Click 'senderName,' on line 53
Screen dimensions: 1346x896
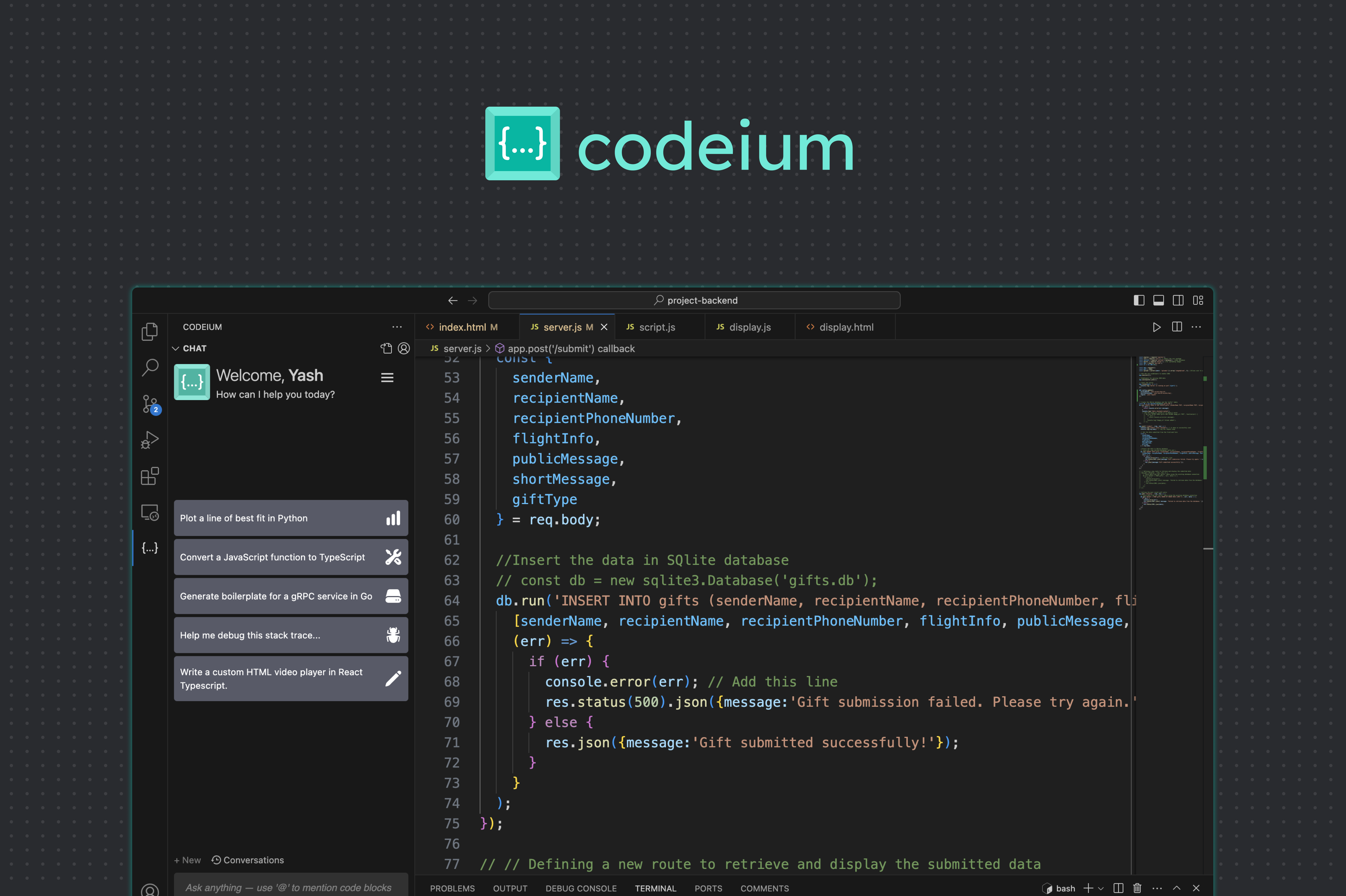click(556, 378)
